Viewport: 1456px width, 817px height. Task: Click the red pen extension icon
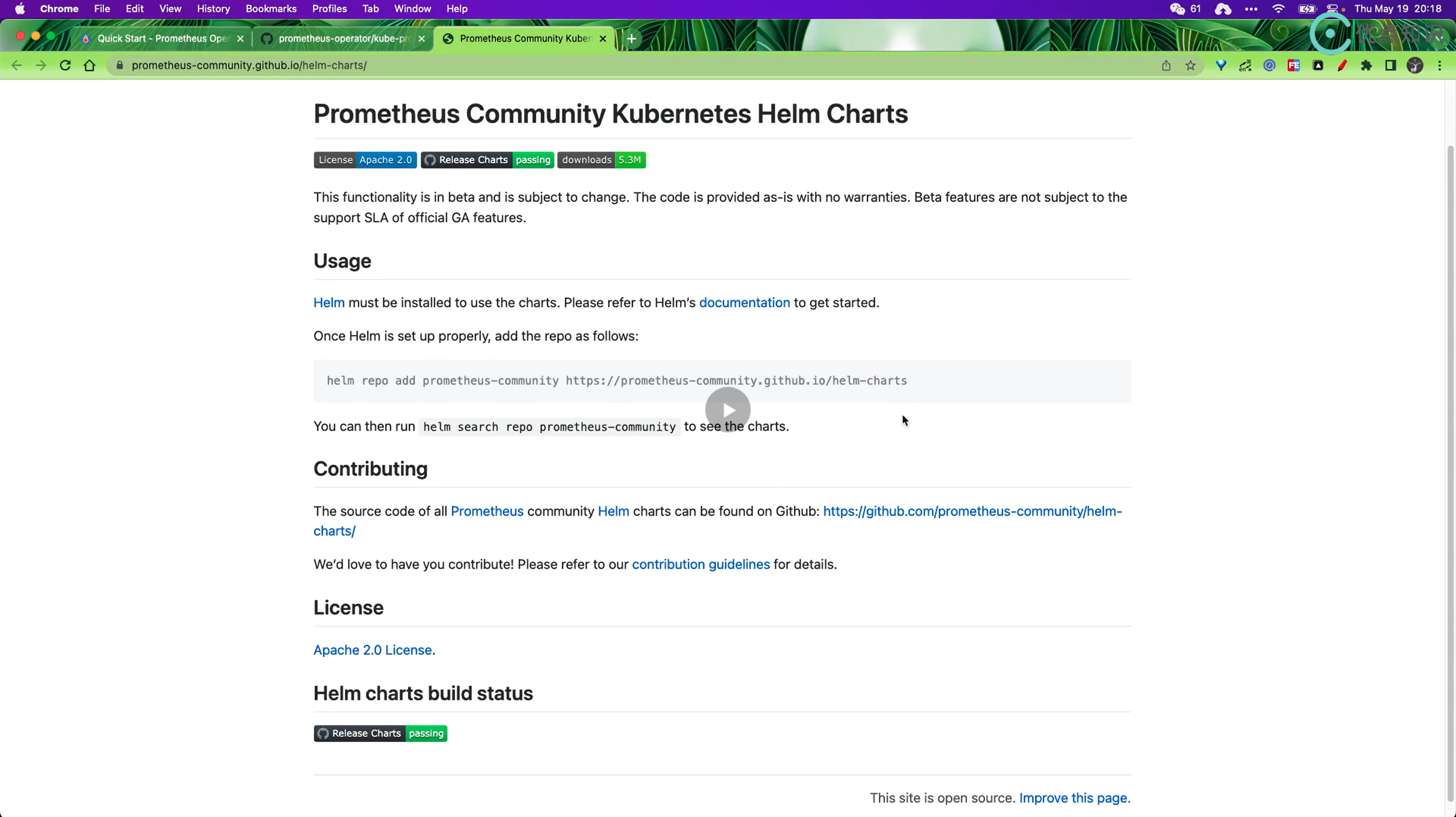pos(1342,65)
